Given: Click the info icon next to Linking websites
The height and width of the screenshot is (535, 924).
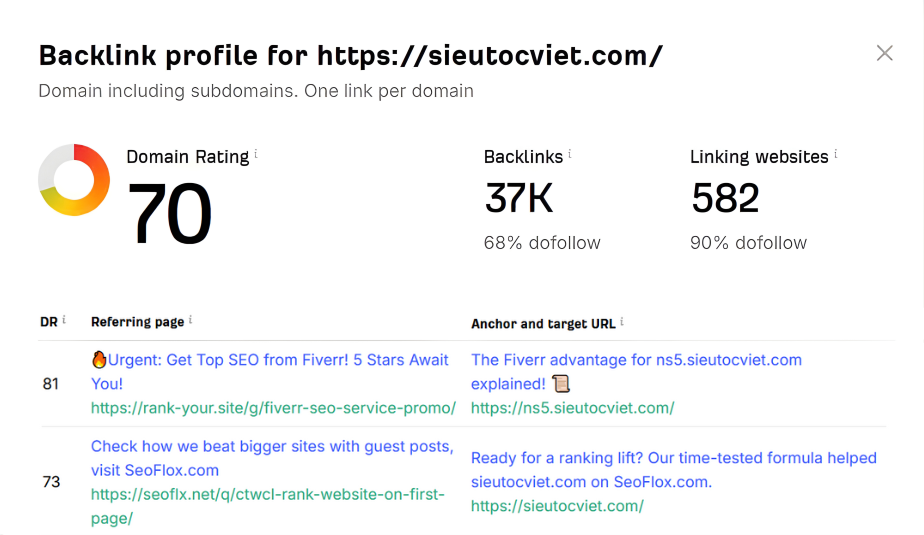Looking at the screenshot, I should coord(836,155).
